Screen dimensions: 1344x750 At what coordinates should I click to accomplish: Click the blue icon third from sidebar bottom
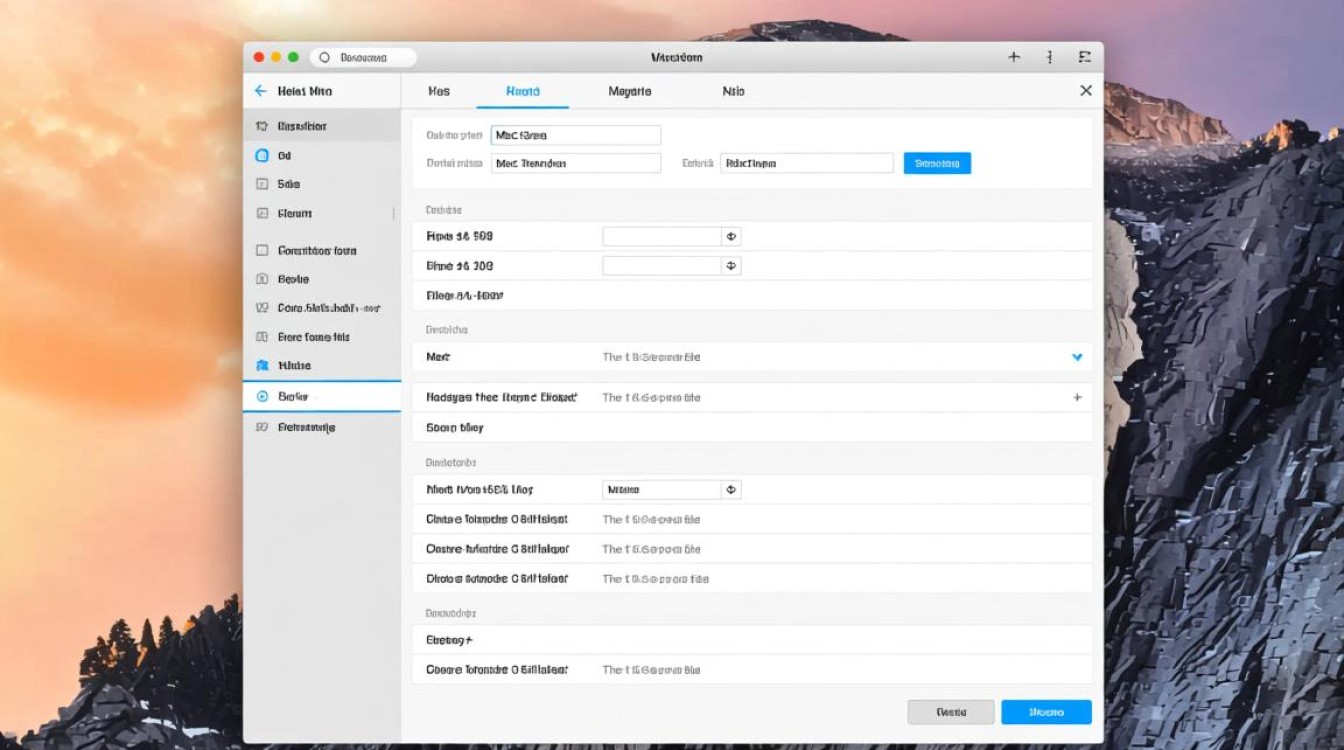[x=262, y=366]
